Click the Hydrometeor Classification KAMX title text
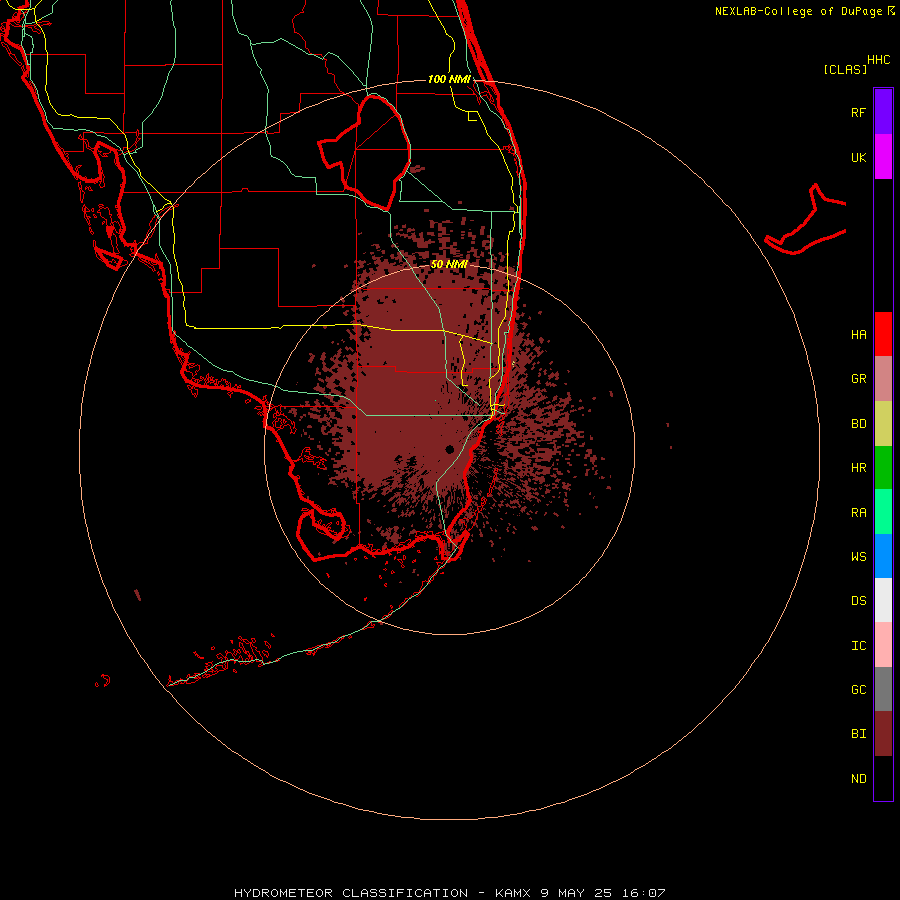 click(x=449, y=893)
